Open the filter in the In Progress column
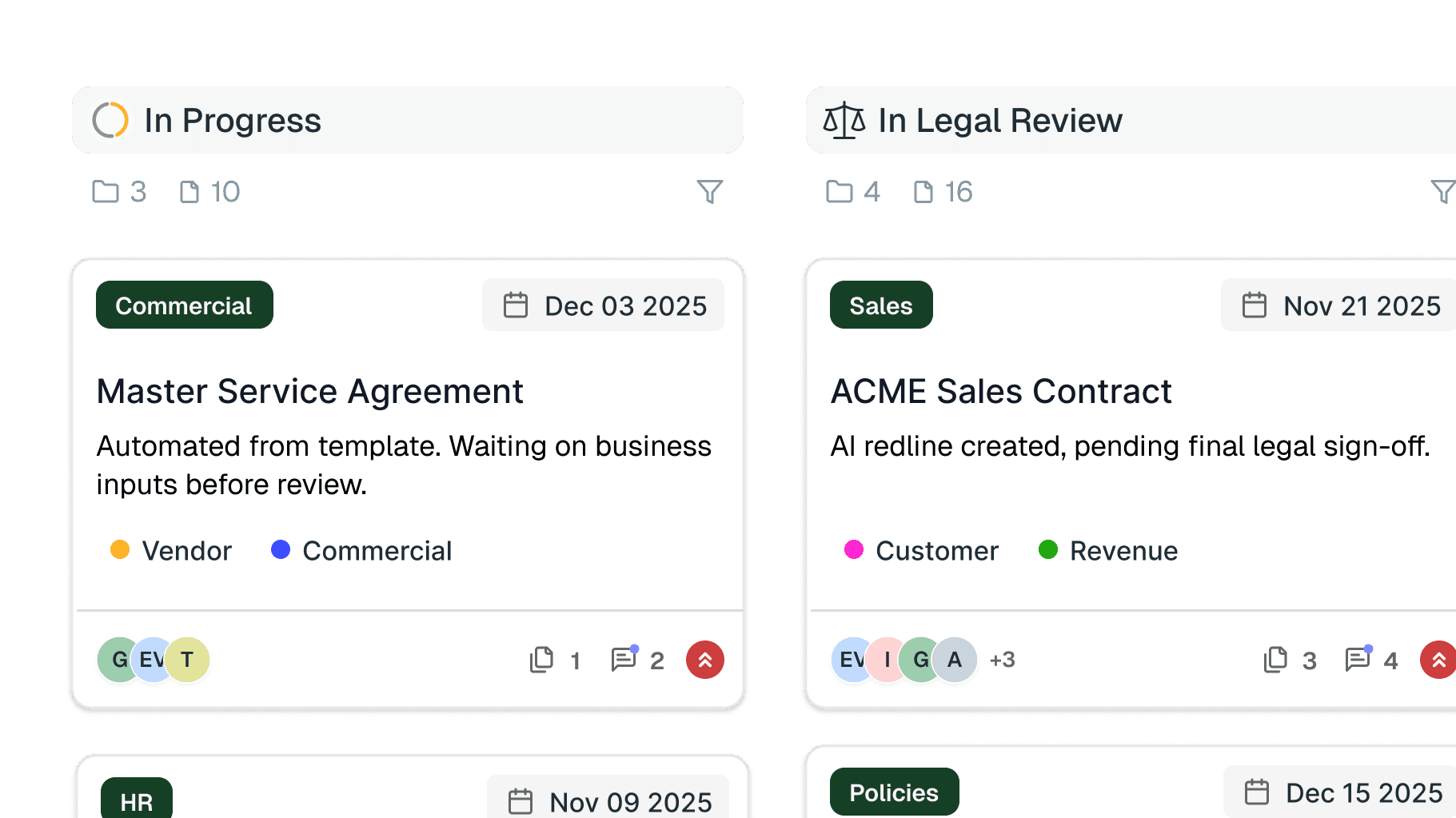 click(x=712, y=191)
